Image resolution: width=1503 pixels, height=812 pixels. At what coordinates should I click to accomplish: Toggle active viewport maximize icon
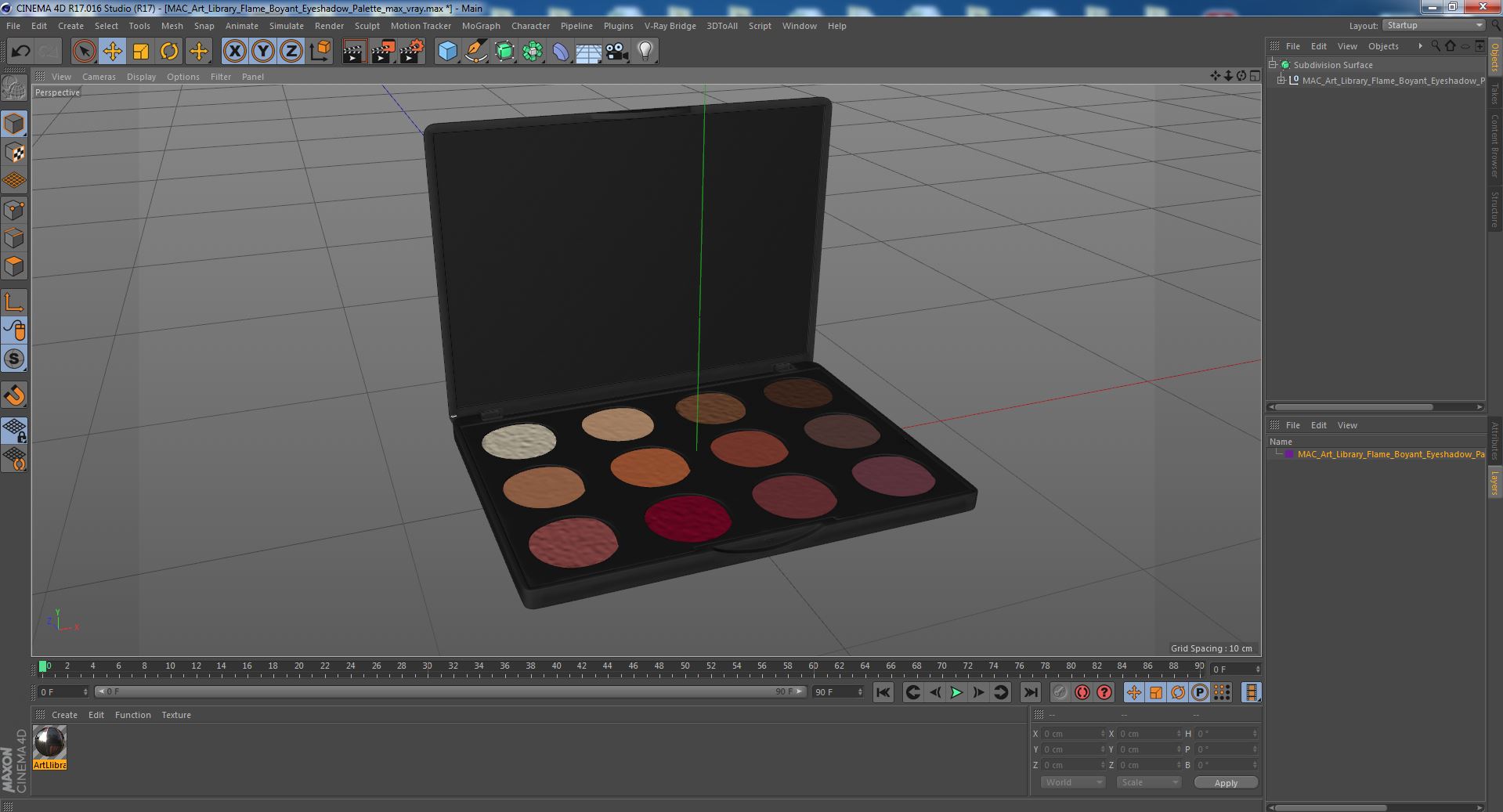coord(1255,76)
